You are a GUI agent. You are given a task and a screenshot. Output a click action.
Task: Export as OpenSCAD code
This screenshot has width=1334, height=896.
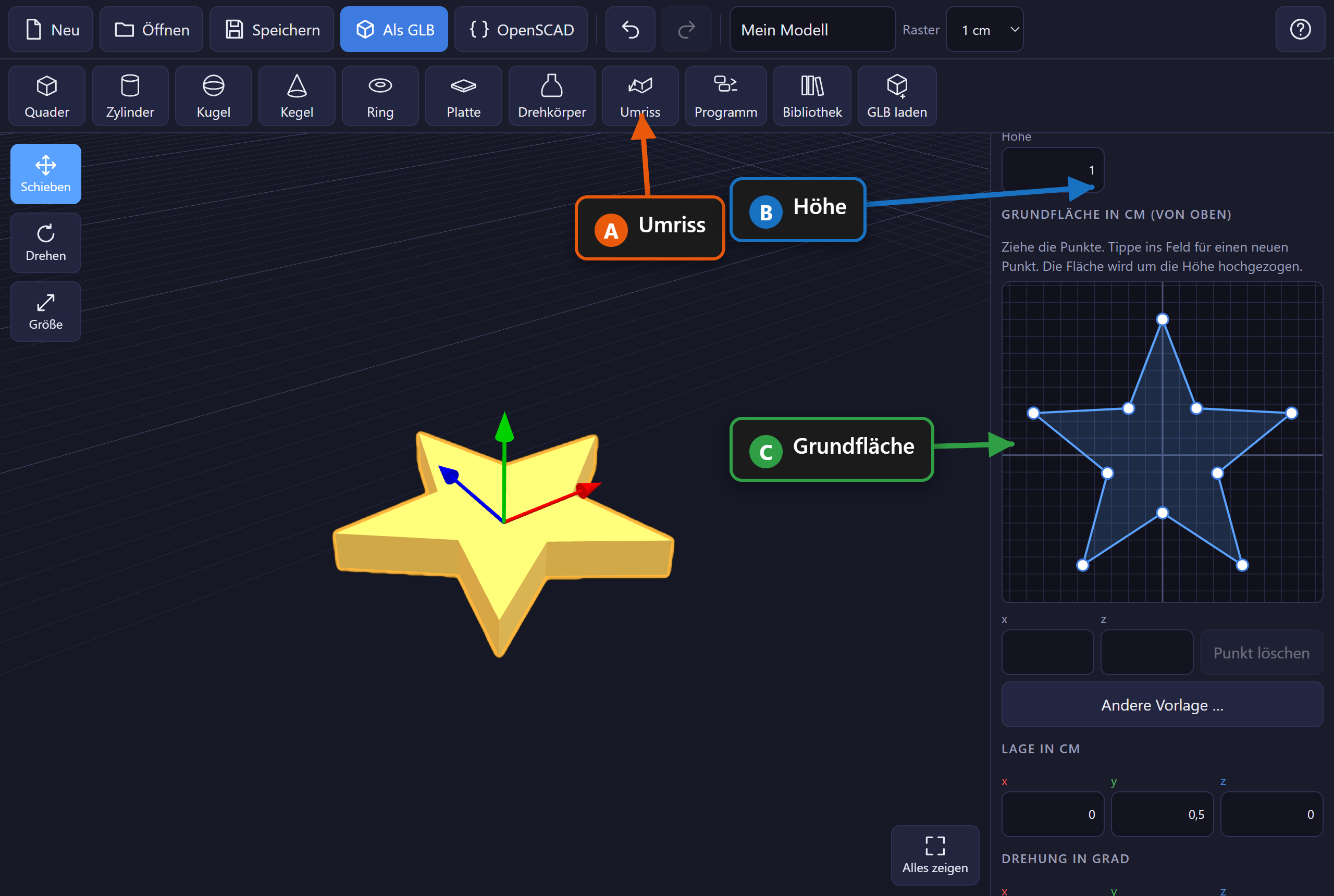521,29
